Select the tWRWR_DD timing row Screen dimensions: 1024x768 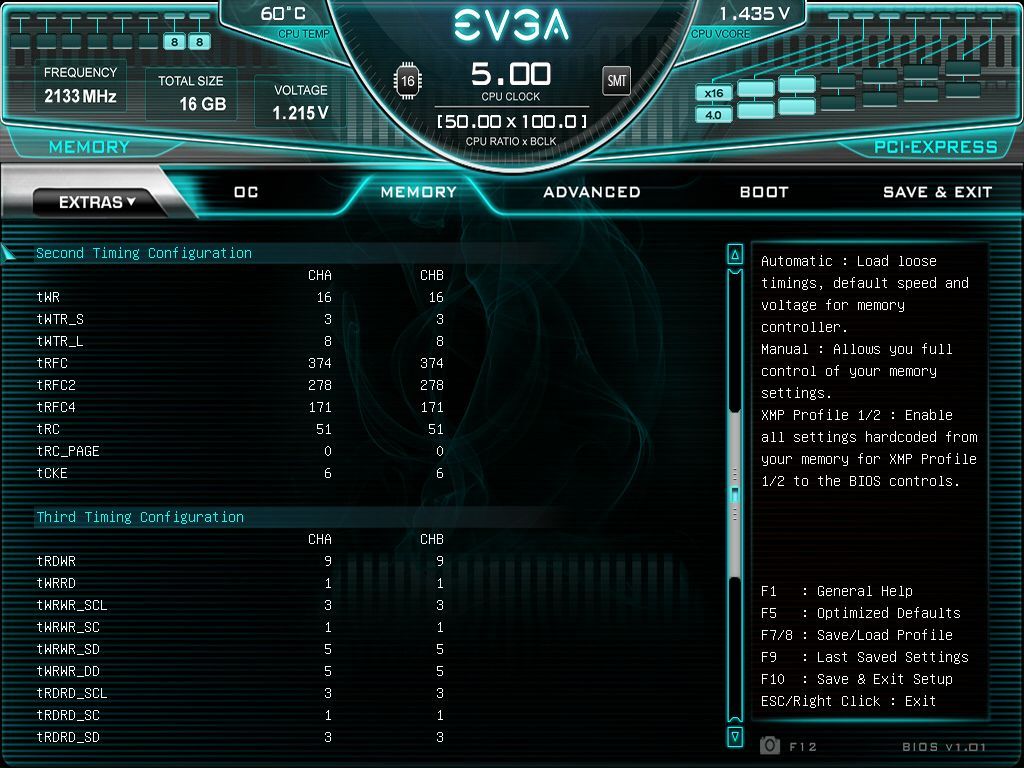pyautogui.click(x=240, y=671)
